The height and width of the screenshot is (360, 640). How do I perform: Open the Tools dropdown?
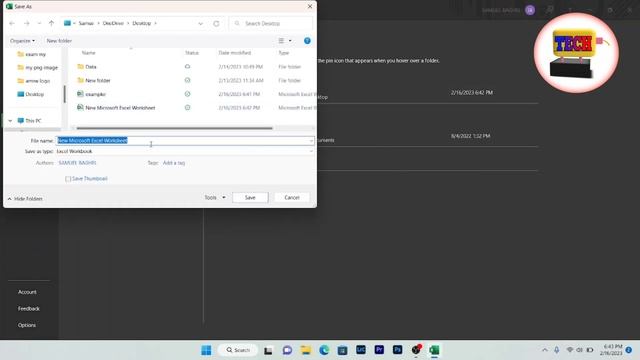pyautogui.click(x=215, y=198)
